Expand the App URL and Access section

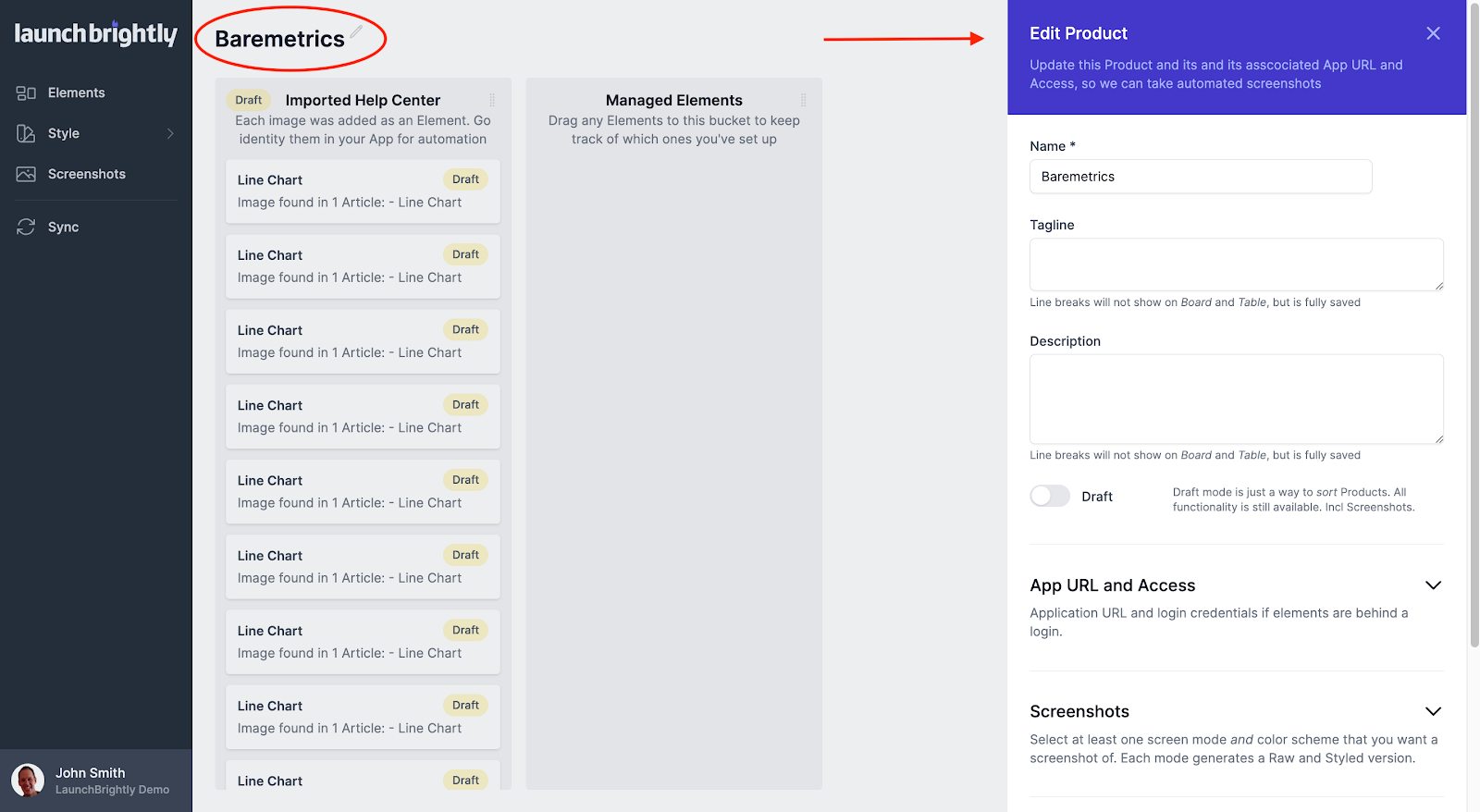click(x=1433, y=585)
